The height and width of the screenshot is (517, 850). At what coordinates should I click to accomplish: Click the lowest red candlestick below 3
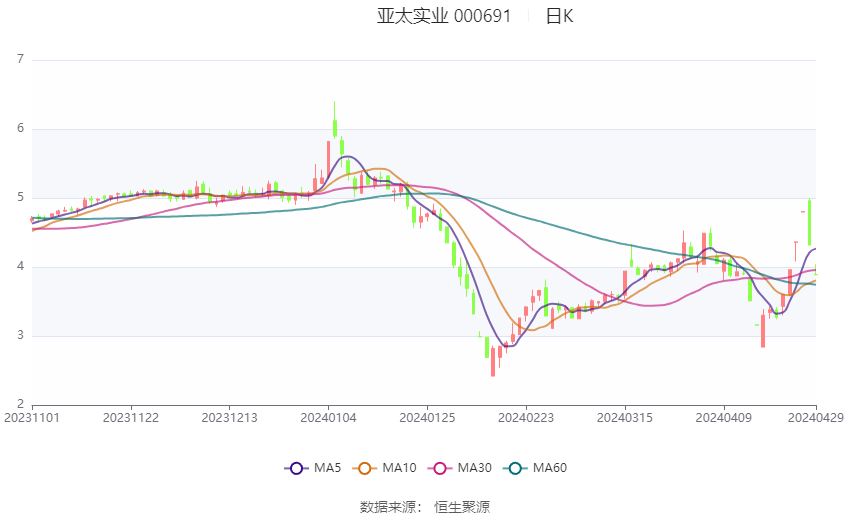click(x=493, y=361)
